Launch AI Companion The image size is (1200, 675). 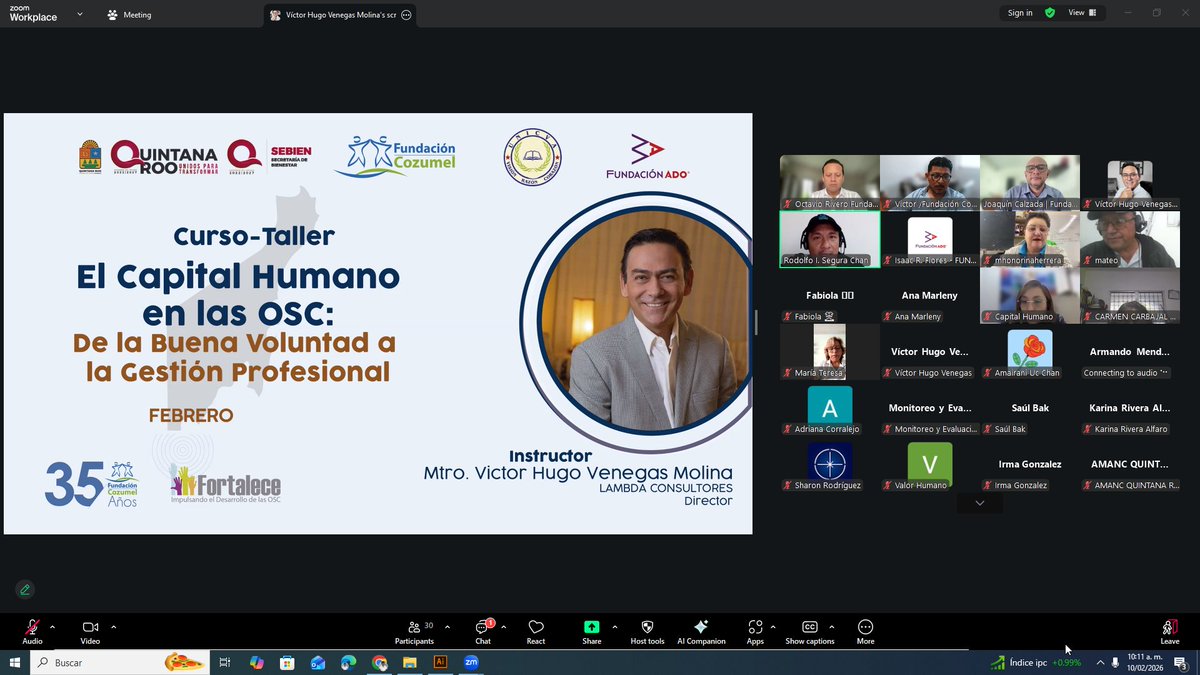(701, 632)
